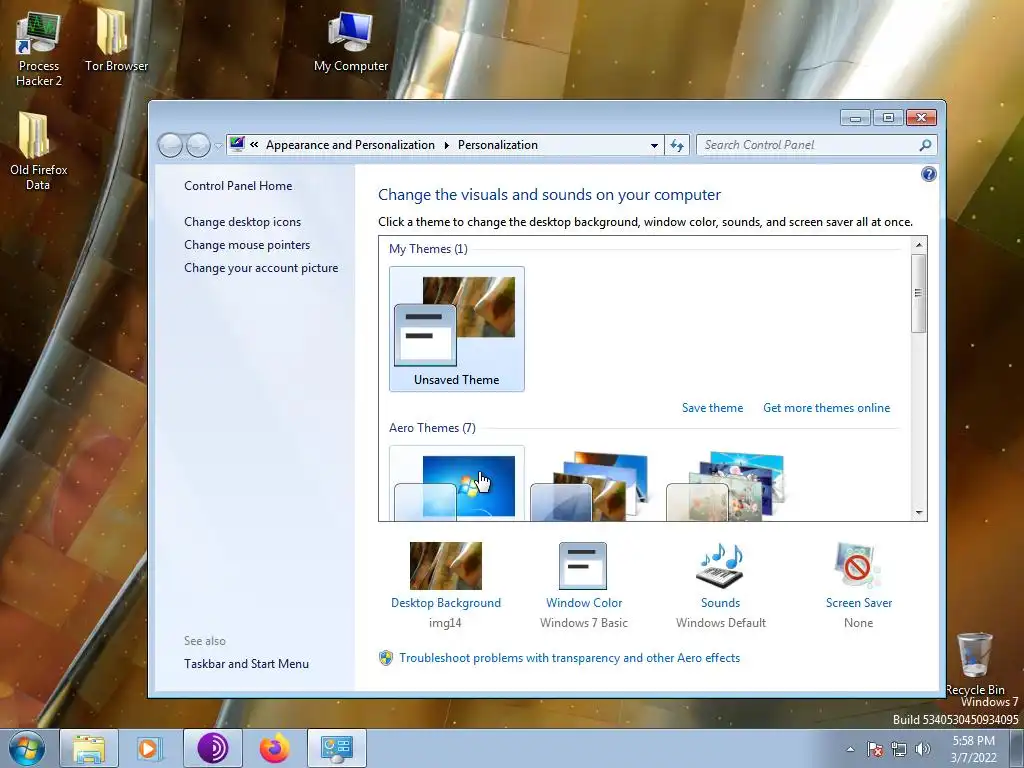The height and width of the screenshot is (768, 1024).
Task: Open Windows Explorer from the taskbar
Action: (89, 748)
